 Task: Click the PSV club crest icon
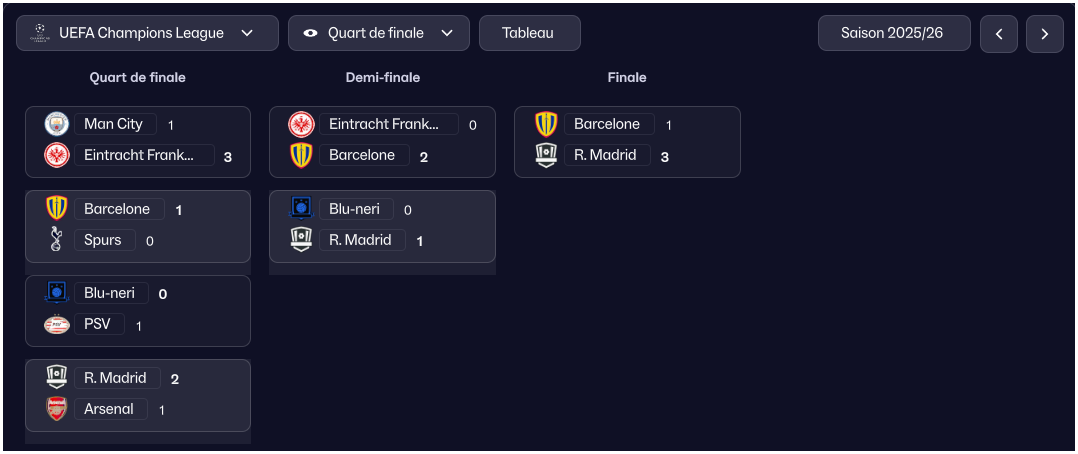[x=57, y=325]
